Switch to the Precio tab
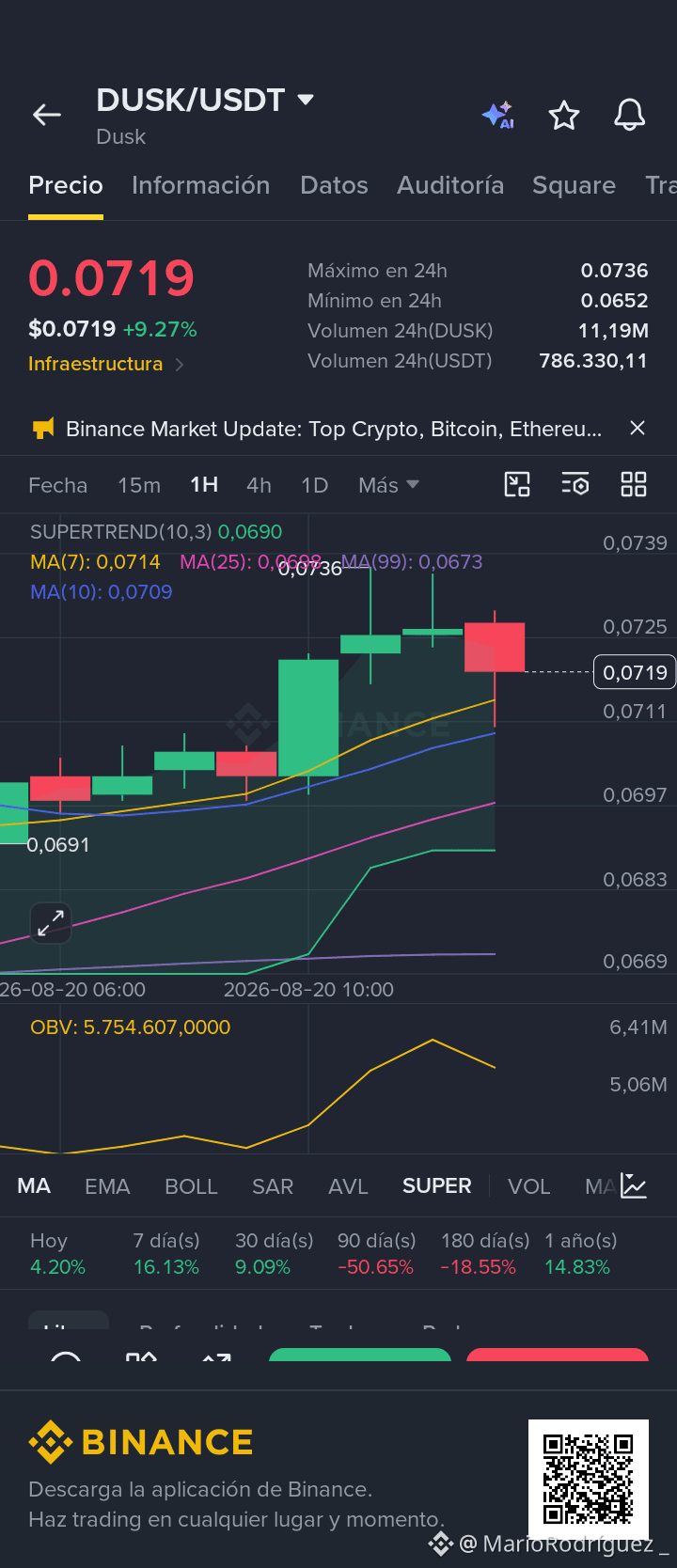The image size is (677, 1568). pos(66,185)
